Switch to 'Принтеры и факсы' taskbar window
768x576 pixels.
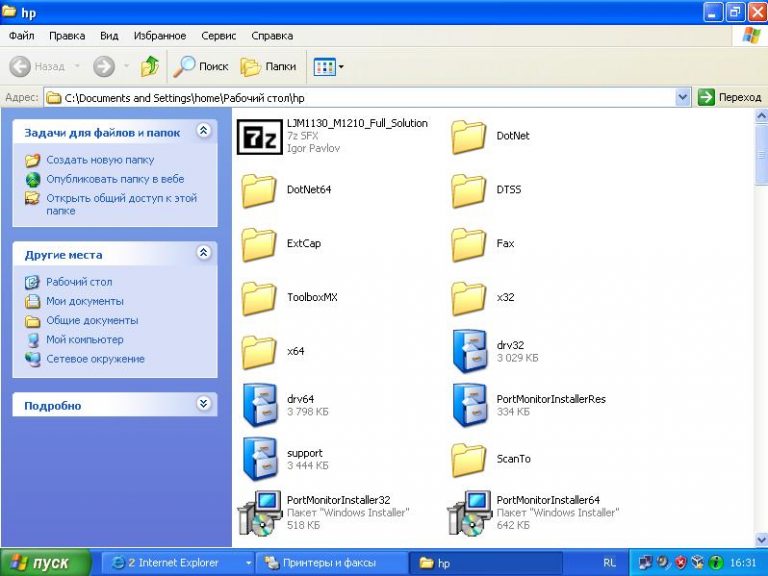pos(332,563)
